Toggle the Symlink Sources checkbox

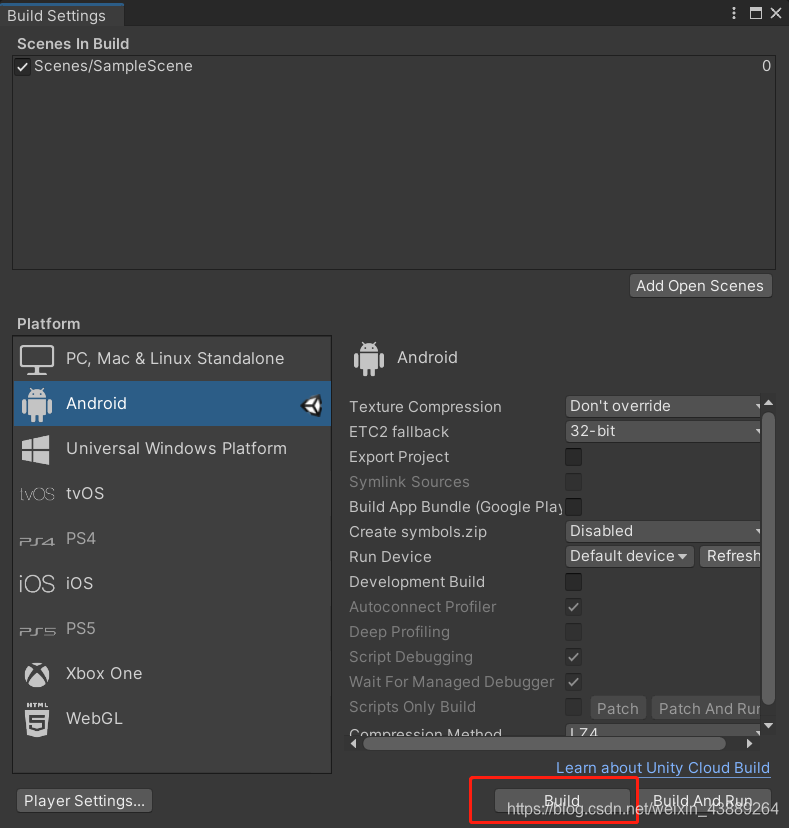(574, 482)
